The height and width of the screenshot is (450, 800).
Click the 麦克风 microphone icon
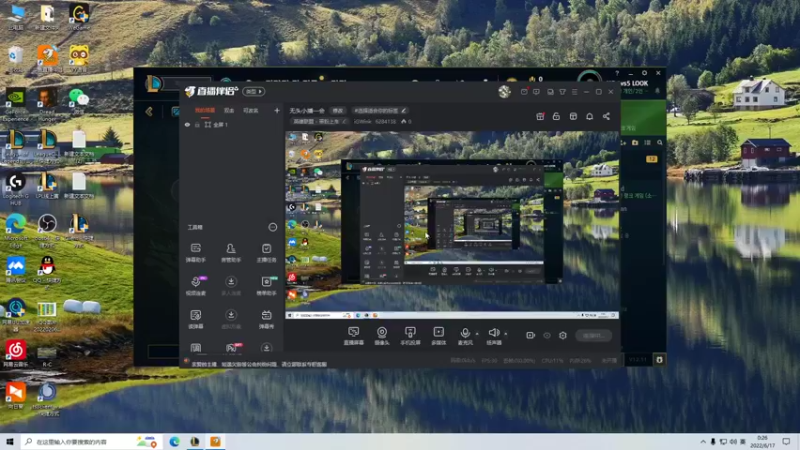pos(465,333)
